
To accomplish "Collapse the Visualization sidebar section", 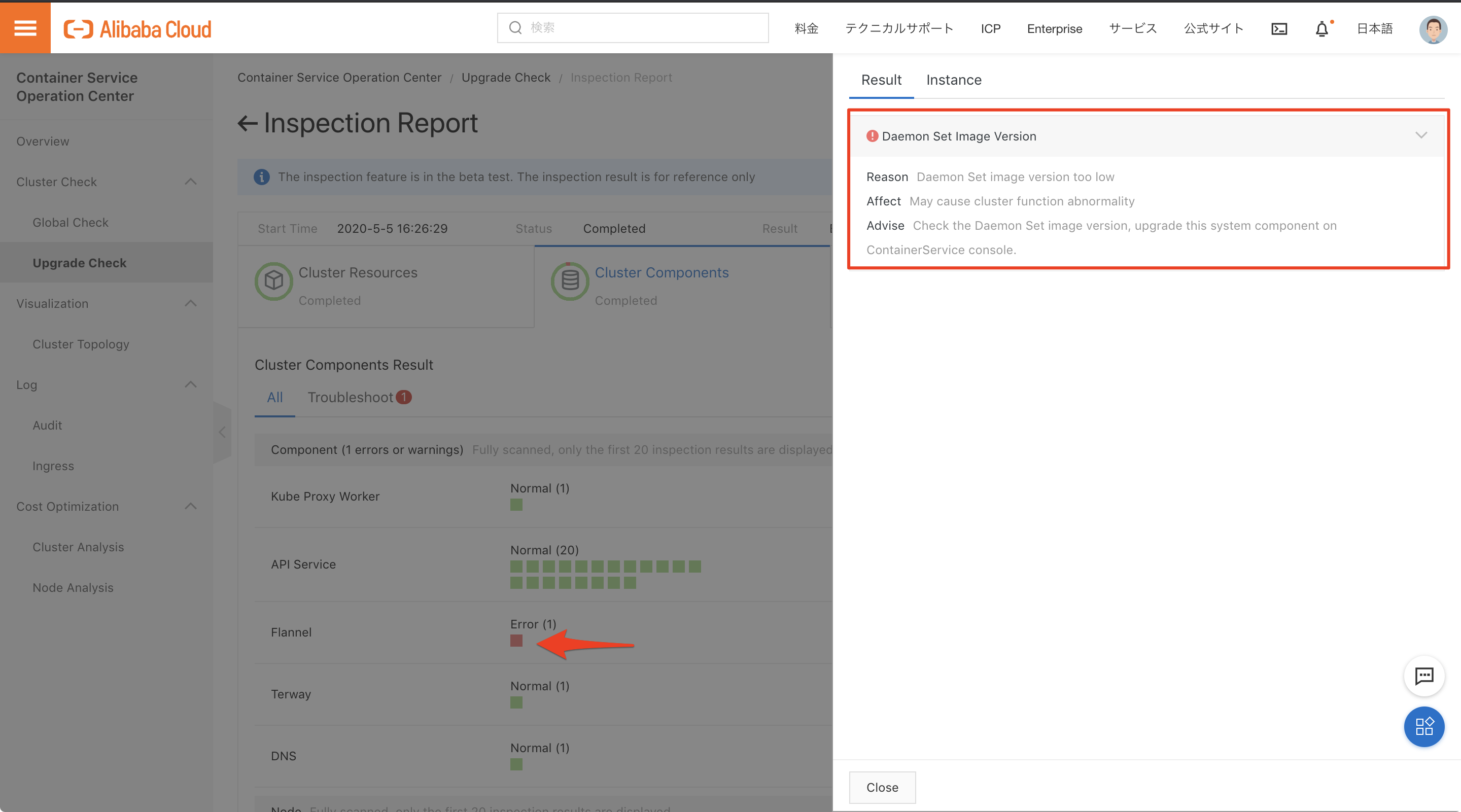I will (x=191, y=303).
